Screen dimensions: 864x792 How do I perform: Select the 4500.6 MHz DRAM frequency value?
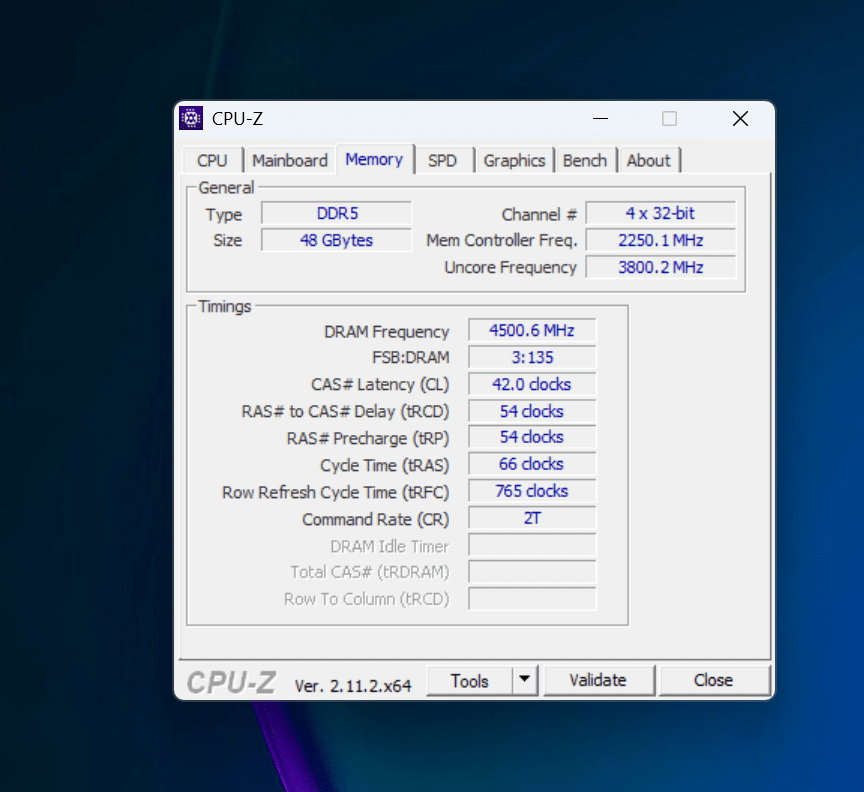[x=532, y=330]
